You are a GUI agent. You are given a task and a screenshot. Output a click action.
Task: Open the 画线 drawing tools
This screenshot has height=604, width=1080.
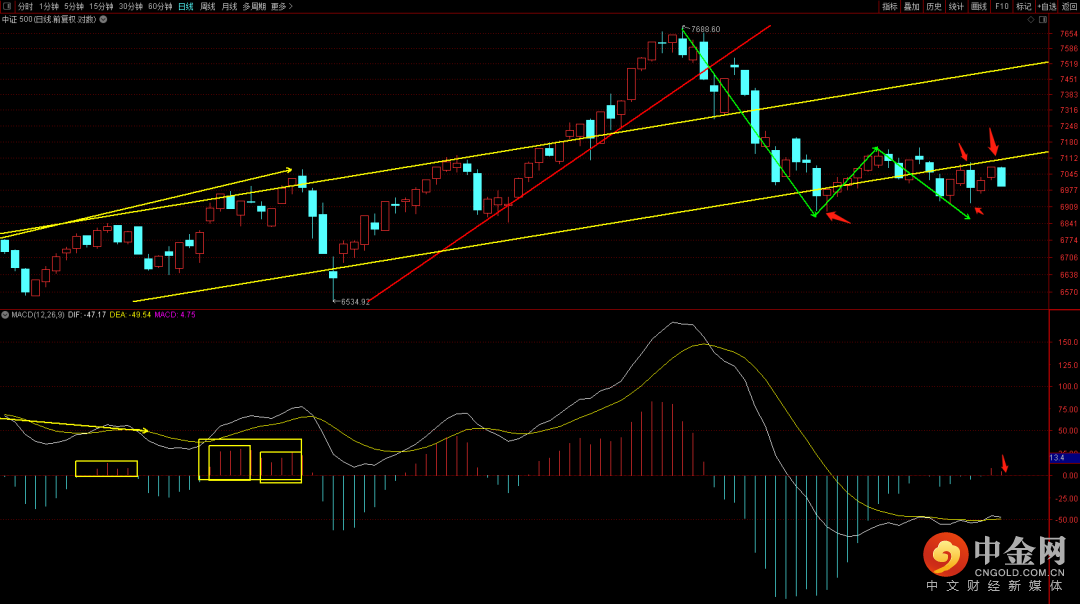pos(979,6)
